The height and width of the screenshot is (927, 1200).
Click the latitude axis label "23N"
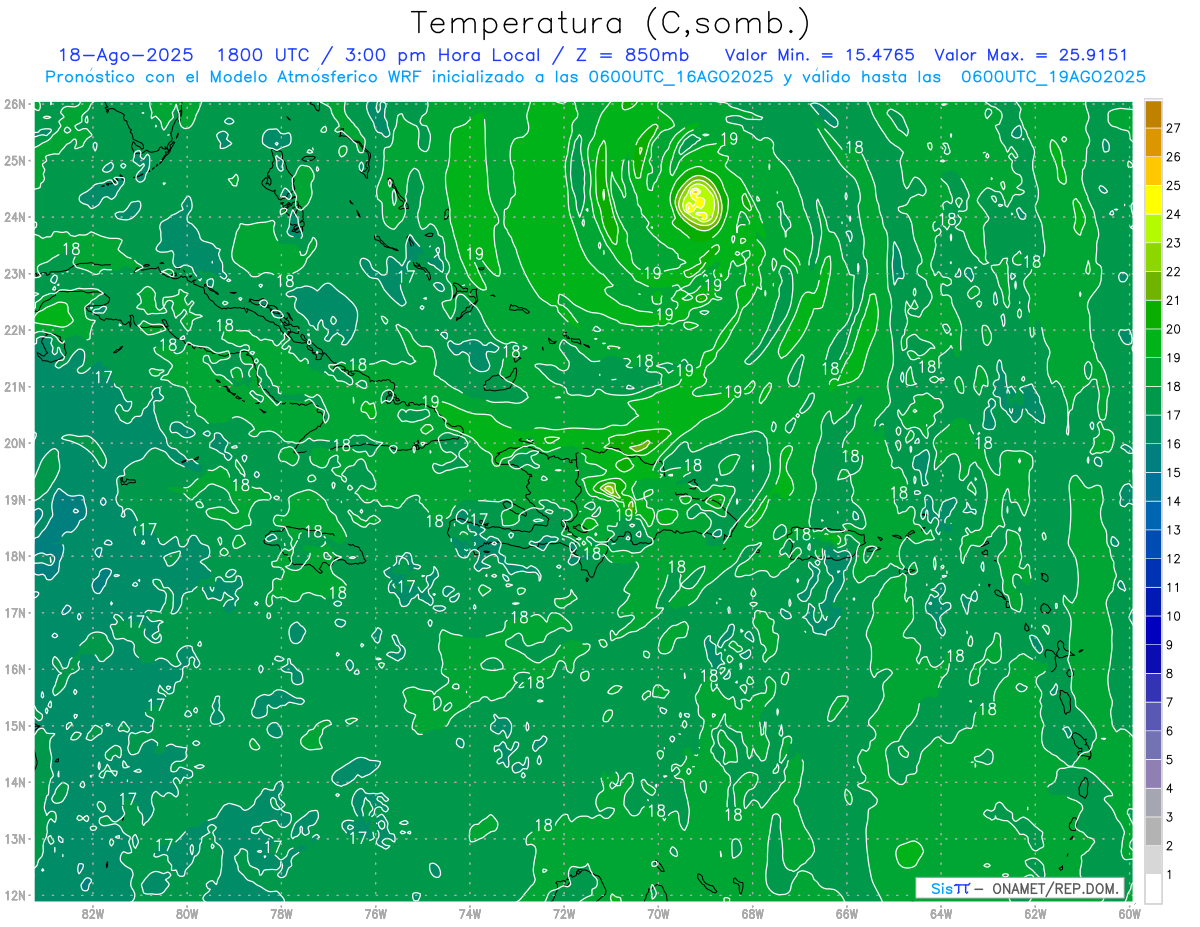tap(15, 273)
